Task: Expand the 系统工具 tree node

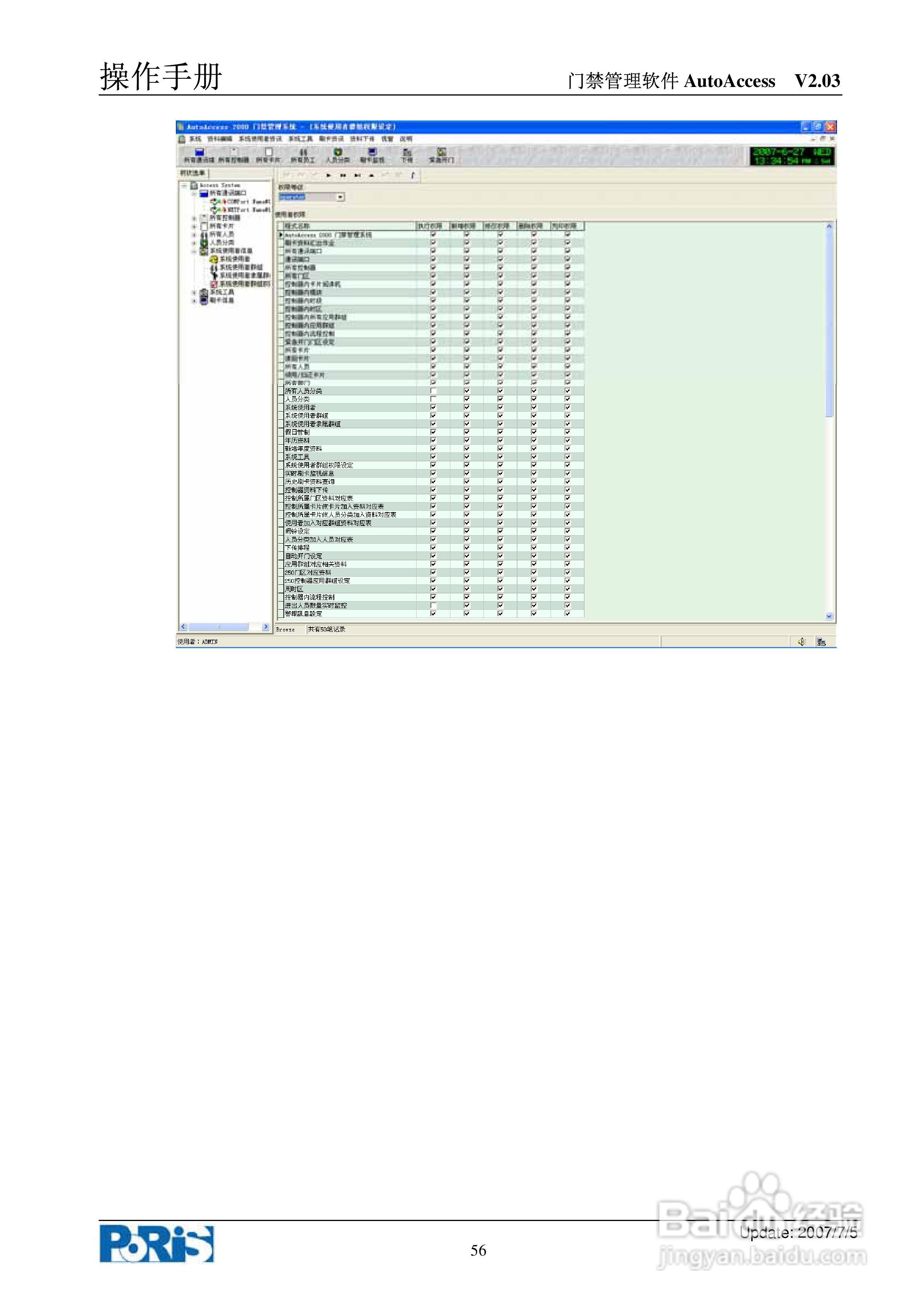Action: (194, 293)
